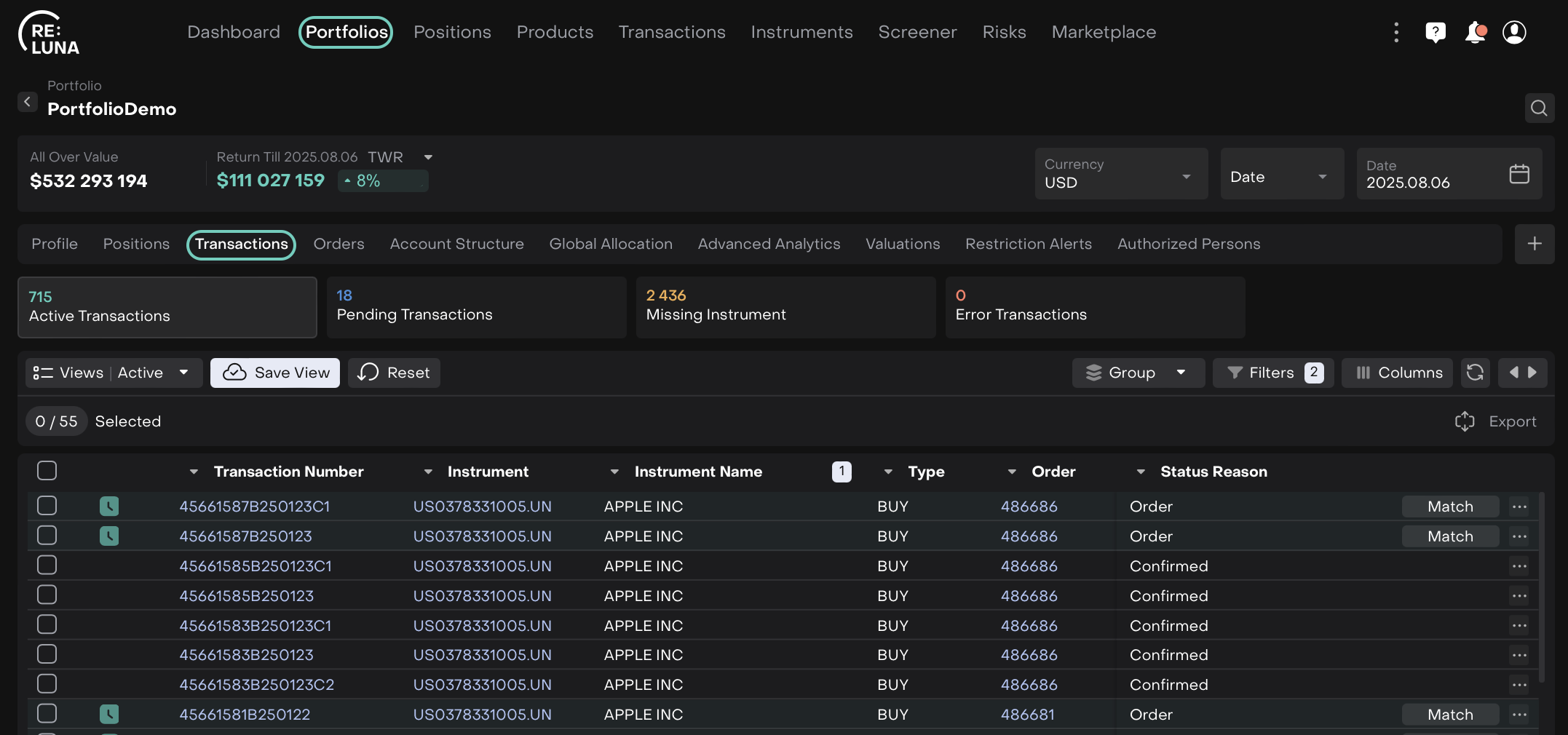Select the Pending Transactions card
This screenshot has width=1568, height=735.
click(x=476, y=306)
